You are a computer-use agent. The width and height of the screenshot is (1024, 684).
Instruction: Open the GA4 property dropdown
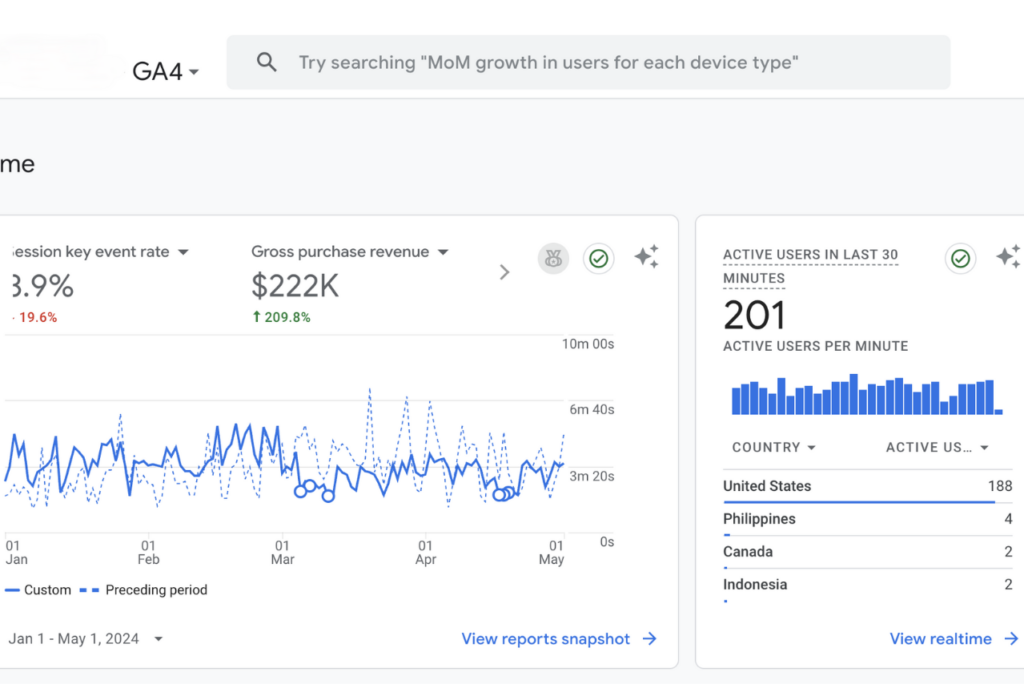[166, 72]
